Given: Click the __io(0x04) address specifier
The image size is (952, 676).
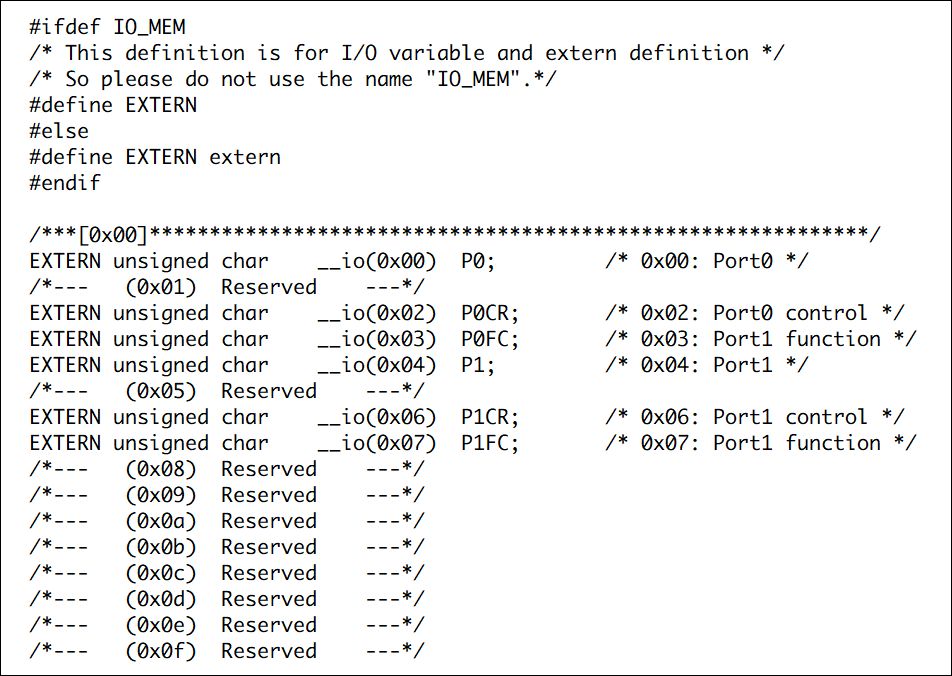Looking at the screenshot, I should pyautogui.click(x=377, y=366).
